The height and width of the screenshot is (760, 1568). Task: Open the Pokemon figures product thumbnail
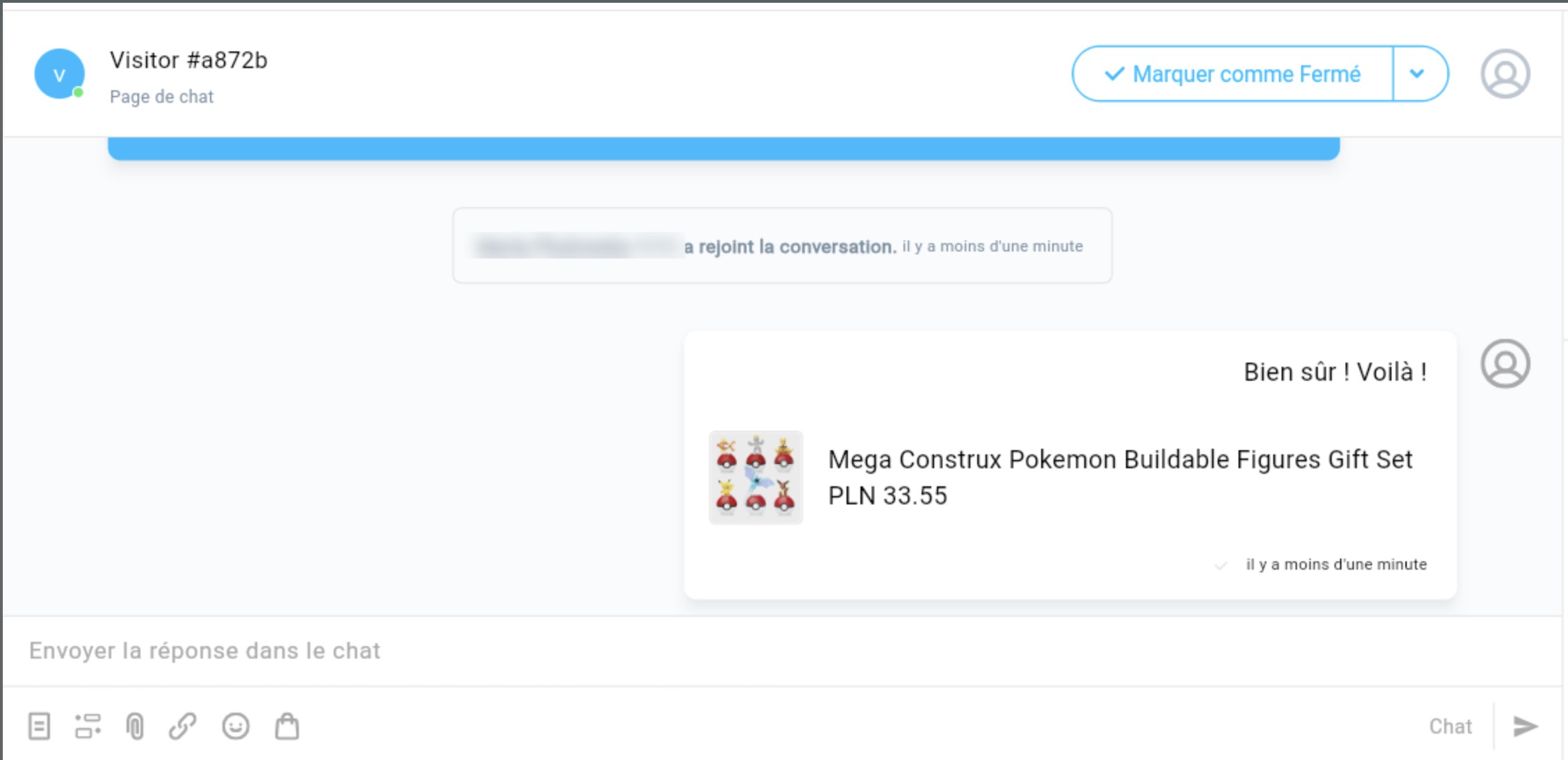click(756, 477)
